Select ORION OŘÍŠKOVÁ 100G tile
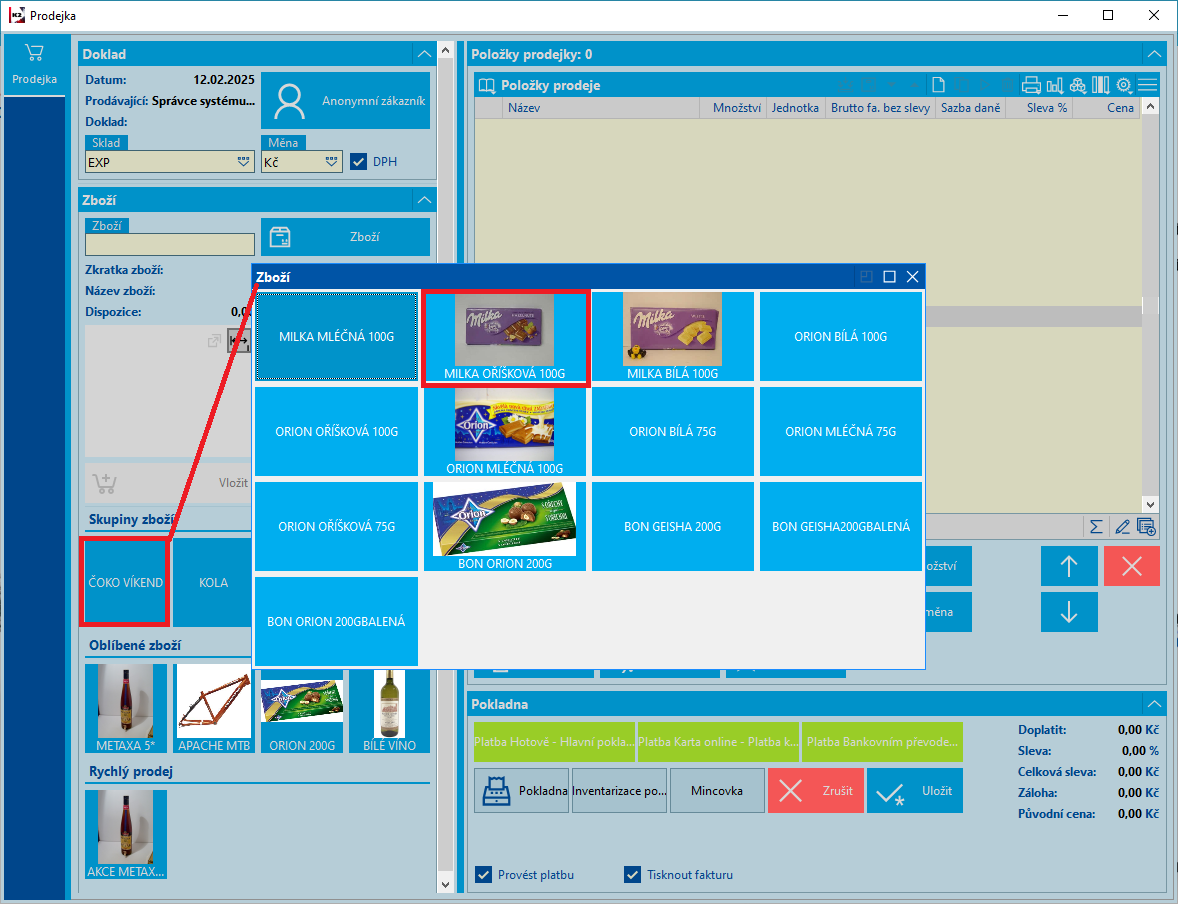The image size is (1178, 904). tap(337, 431)
